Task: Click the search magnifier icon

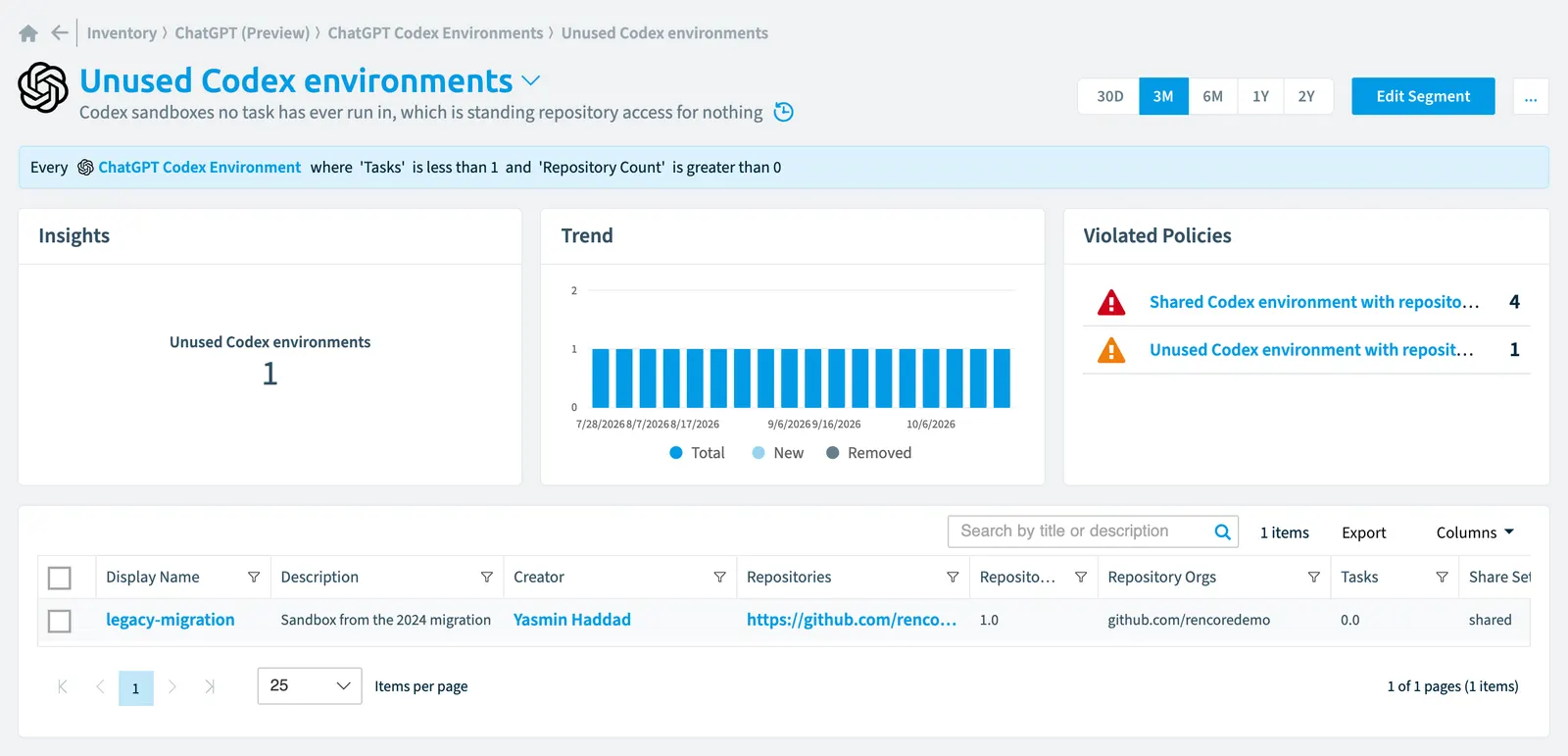Action: pyautogui.click(x=1222, y=531)
